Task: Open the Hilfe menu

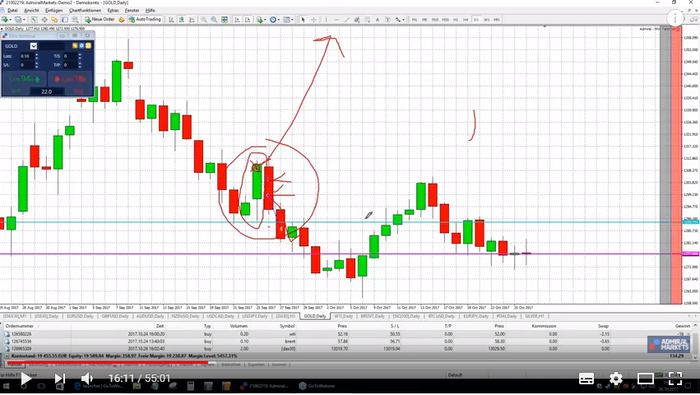Action: pyautogui.click(x=150, y=10)
